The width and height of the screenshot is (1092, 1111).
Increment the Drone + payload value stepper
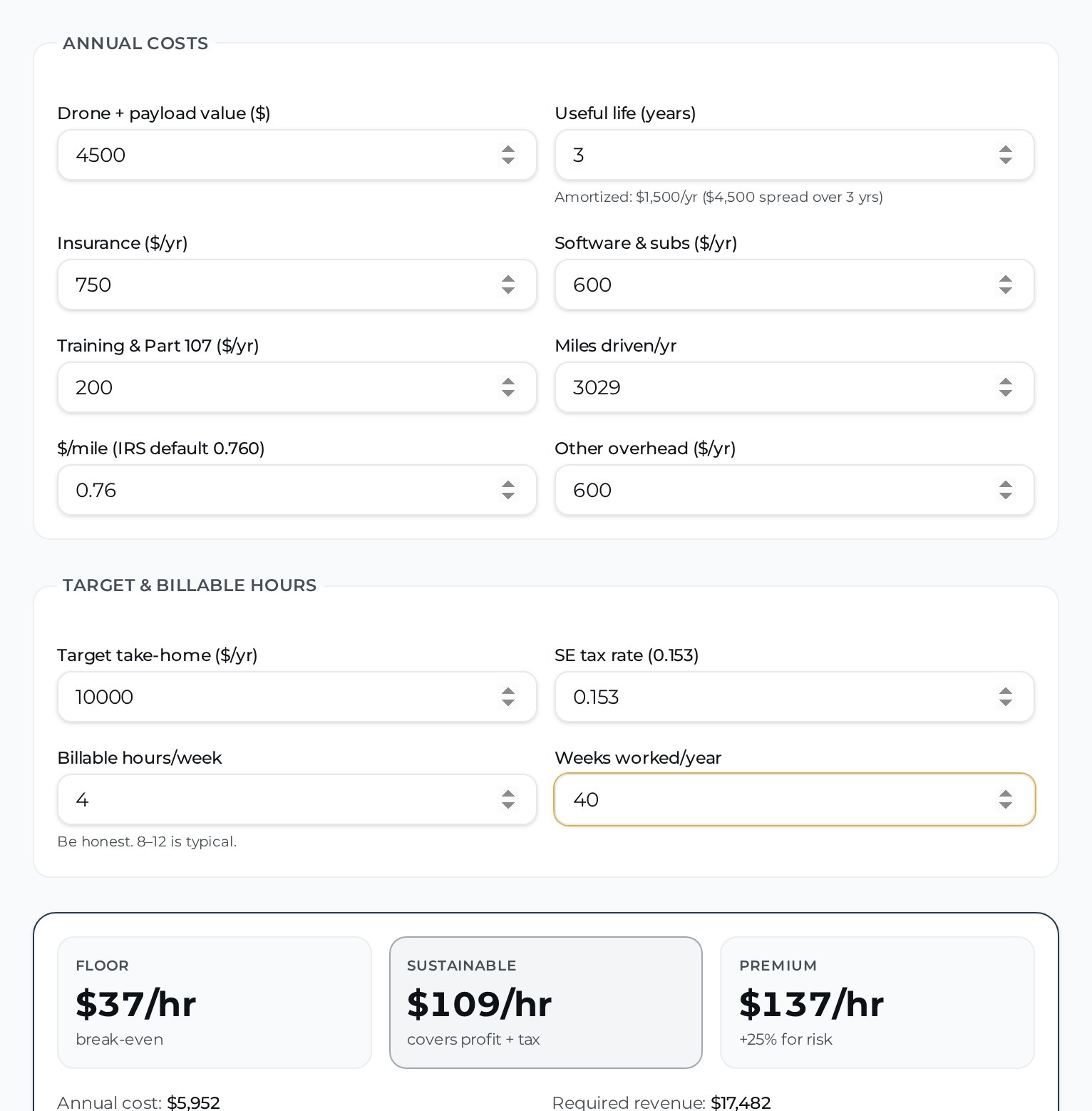click(508, 149)
